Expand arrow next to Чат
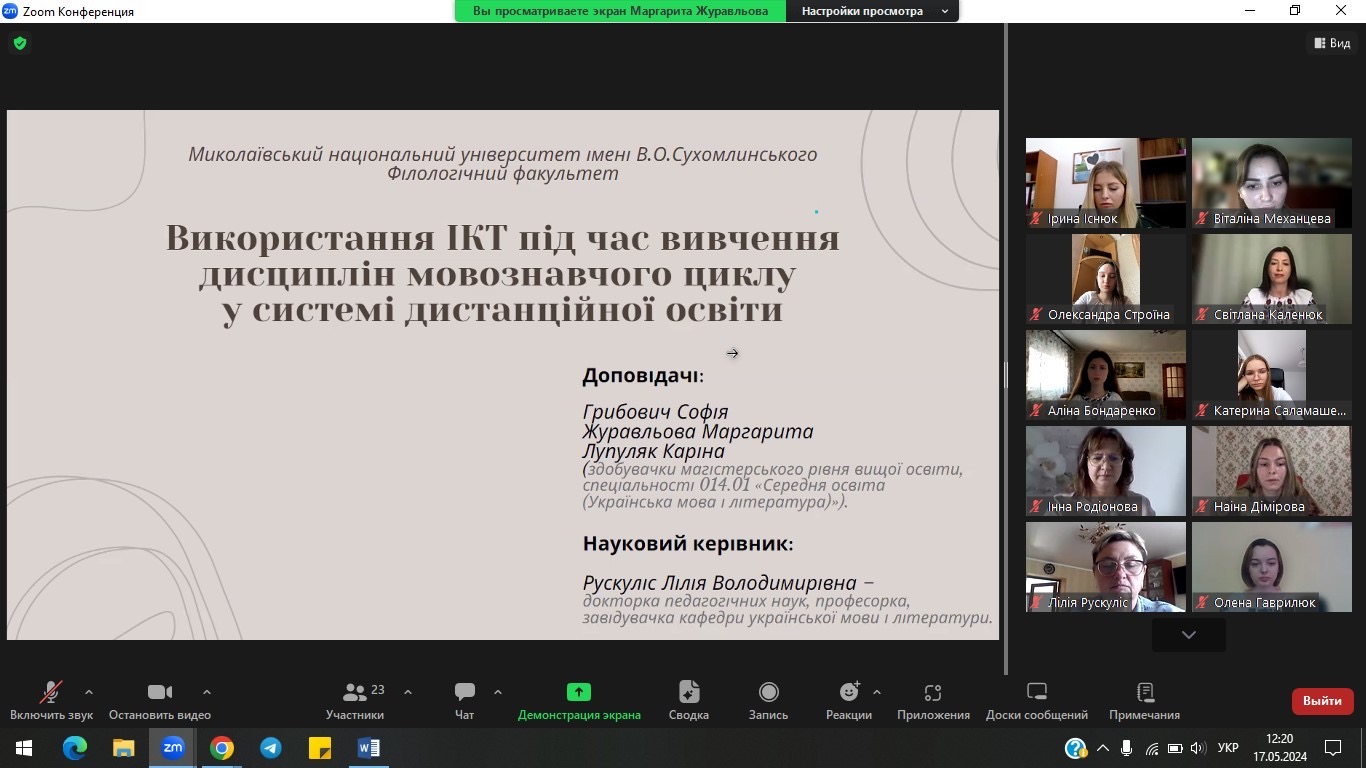This screenshot has width=1366, height=768. 498,692
